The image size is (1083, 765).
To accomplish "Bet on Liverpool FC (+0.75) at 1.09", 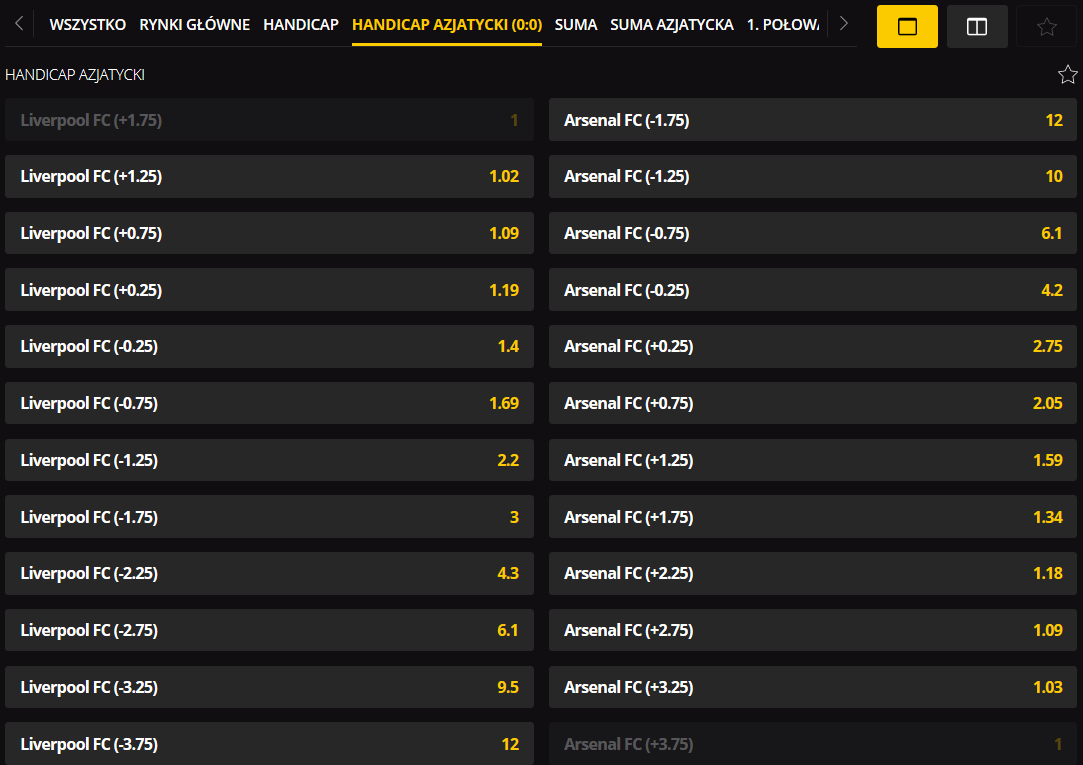I will click(269, 233).
